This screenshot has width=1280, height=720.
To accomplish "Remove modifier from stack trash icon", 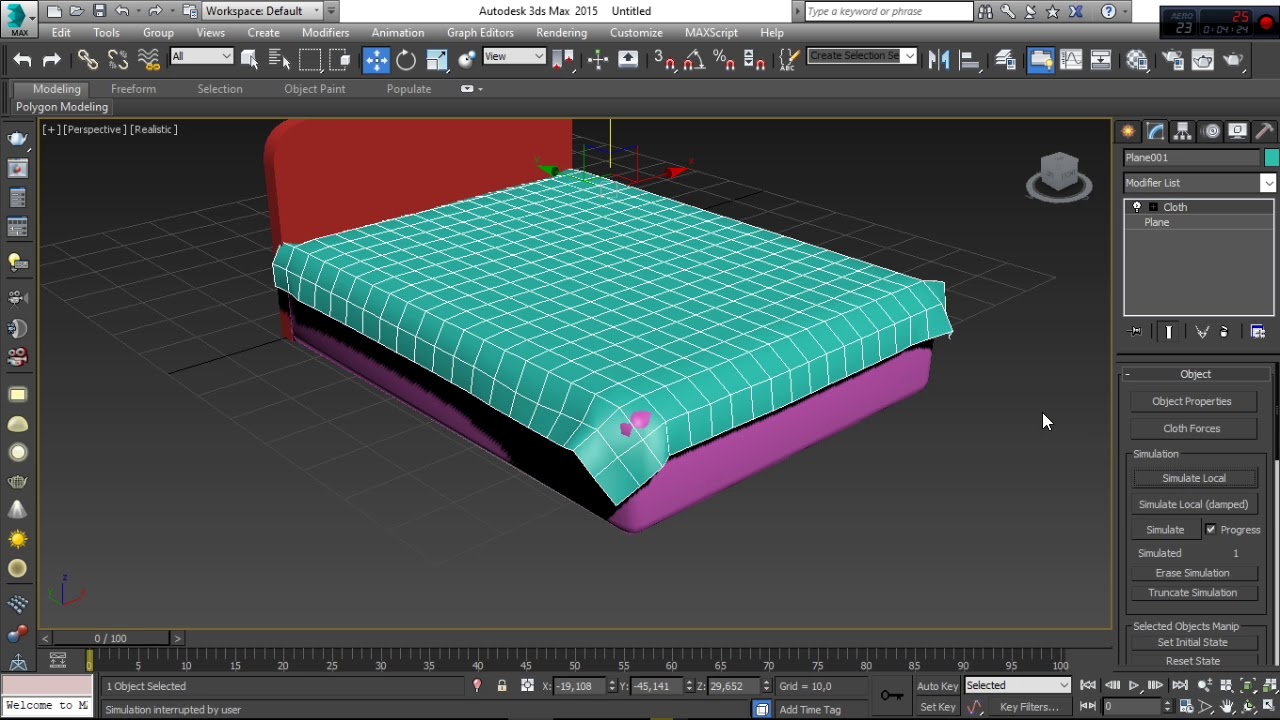I will coord(1224,332).
